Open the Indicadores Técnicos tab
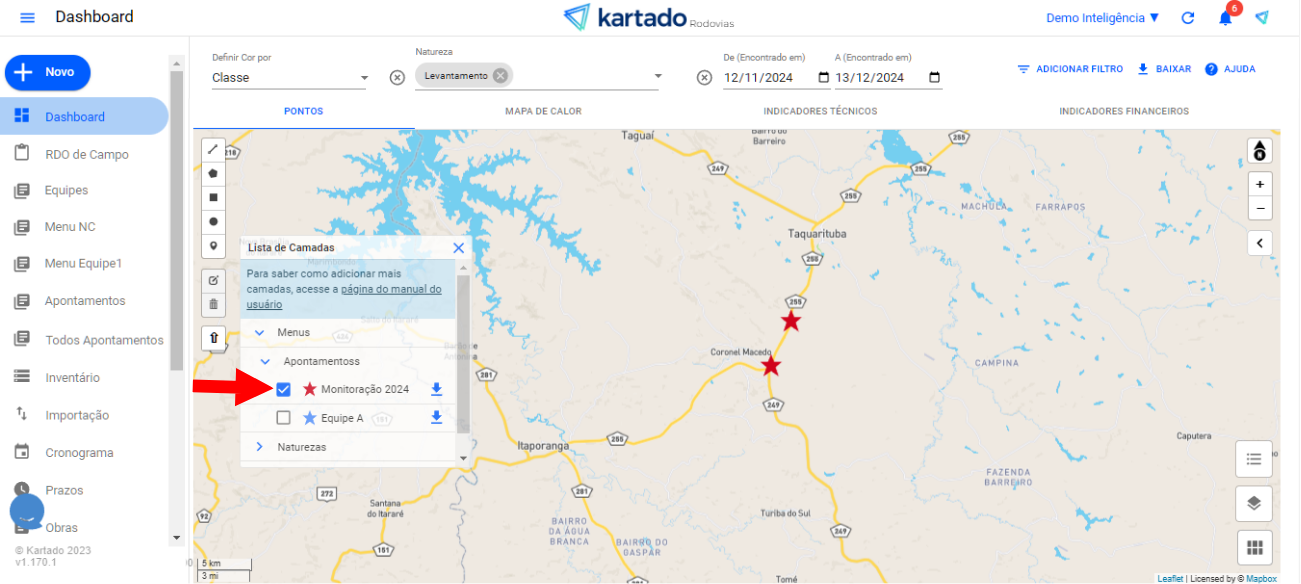This screenshot has width=1301, height=584. coord(820,111)
